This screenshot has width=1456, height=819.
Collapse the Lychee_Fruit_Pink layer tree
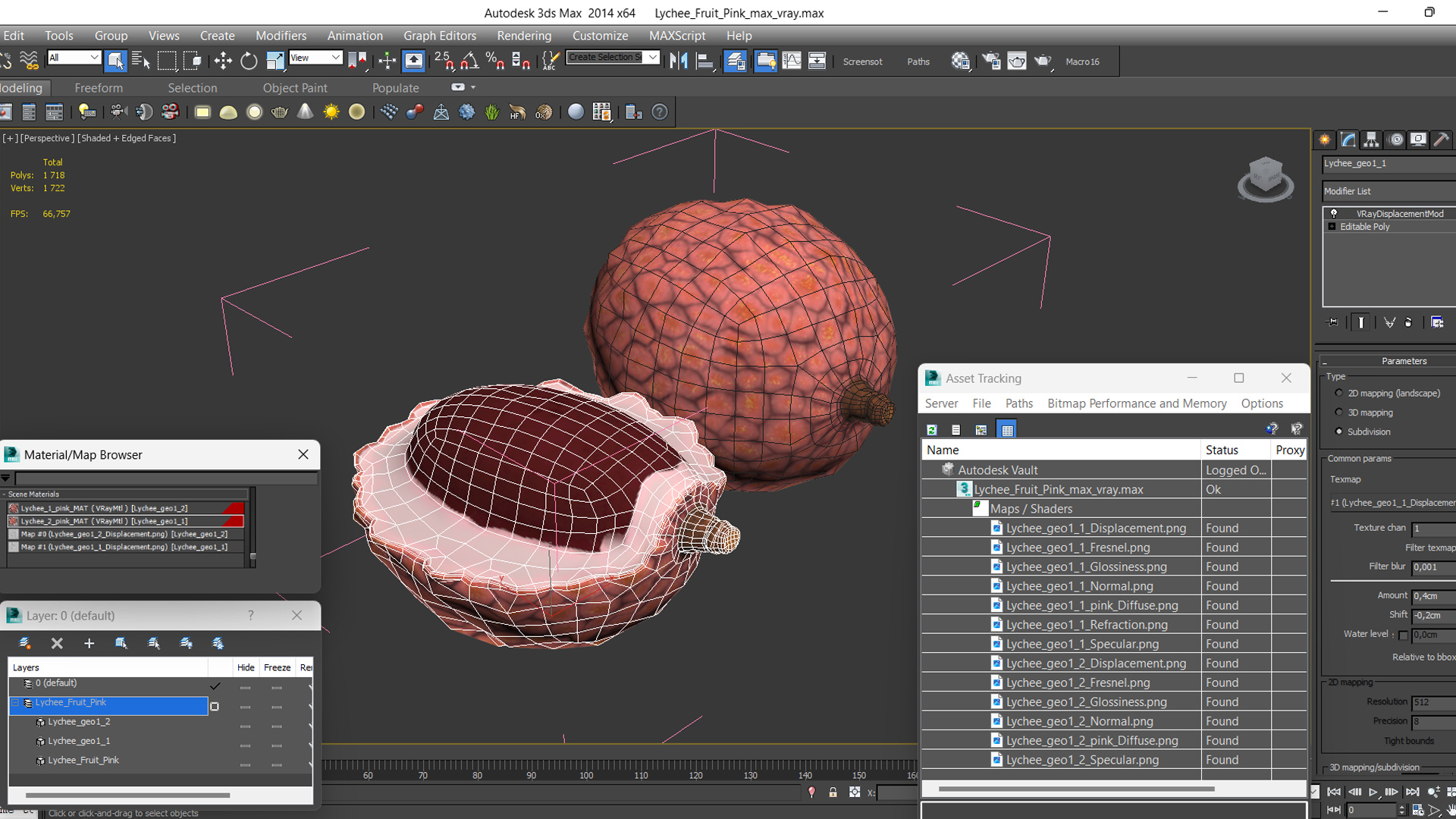tap(15, 703)
